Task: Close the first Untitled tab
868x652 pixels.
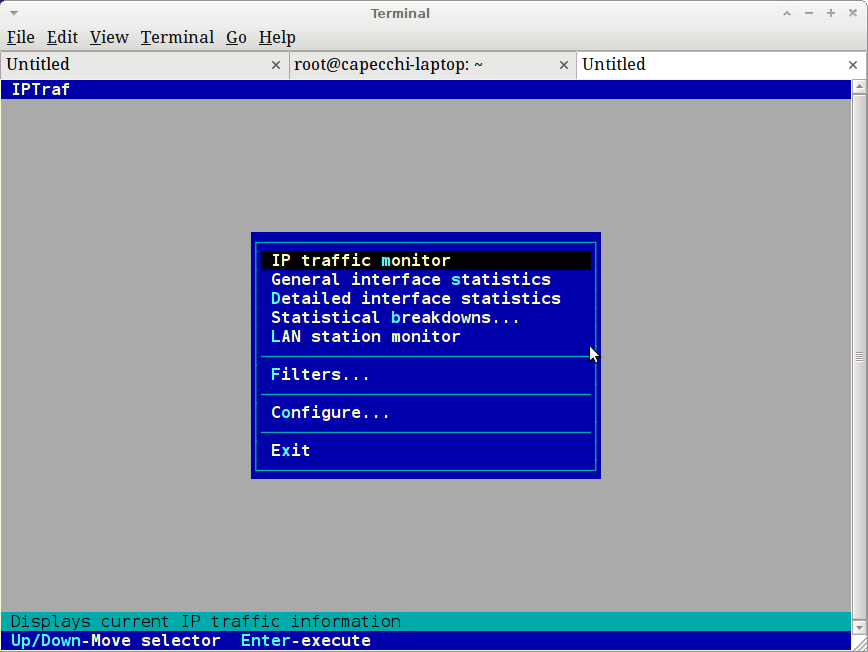Action: (276, 65)
